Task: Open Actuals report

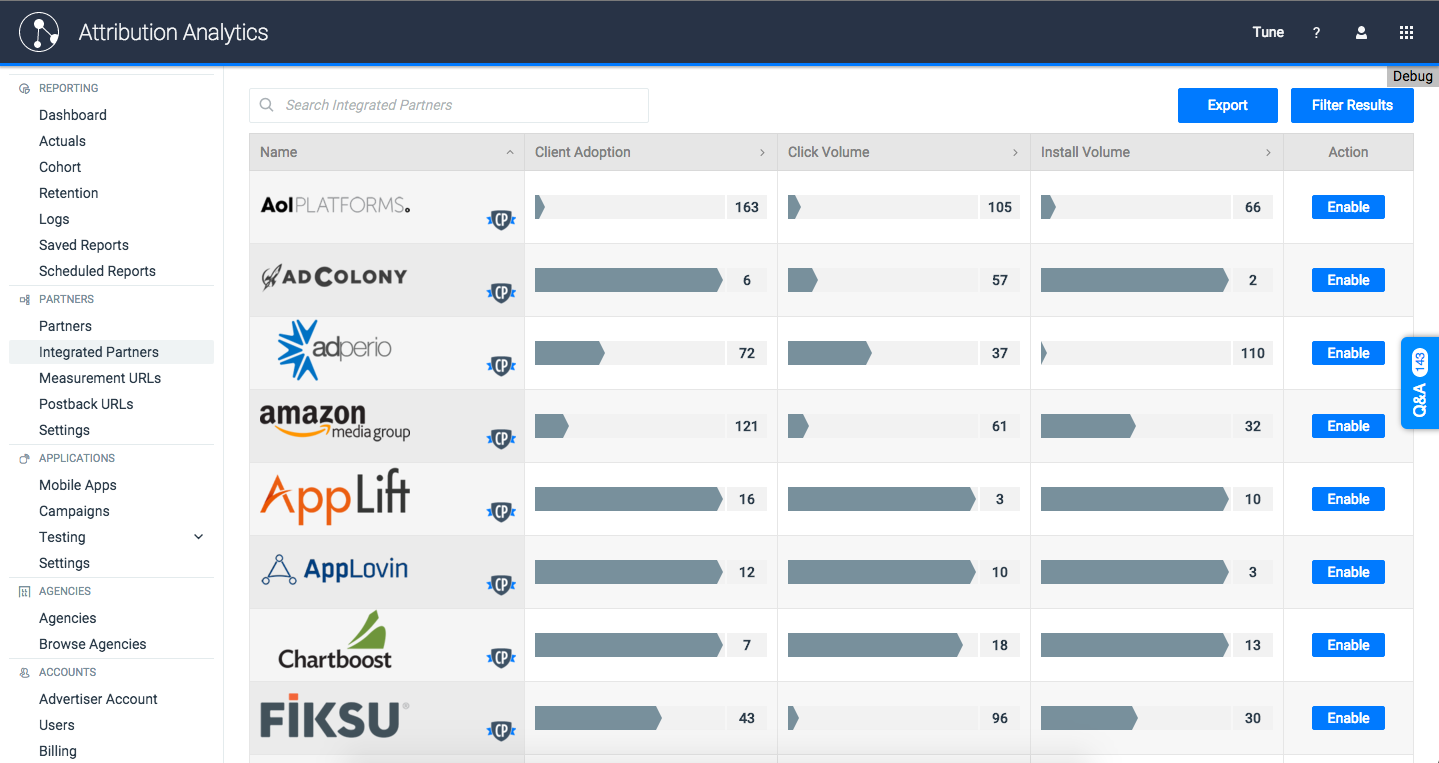Action: pos(62,141)
